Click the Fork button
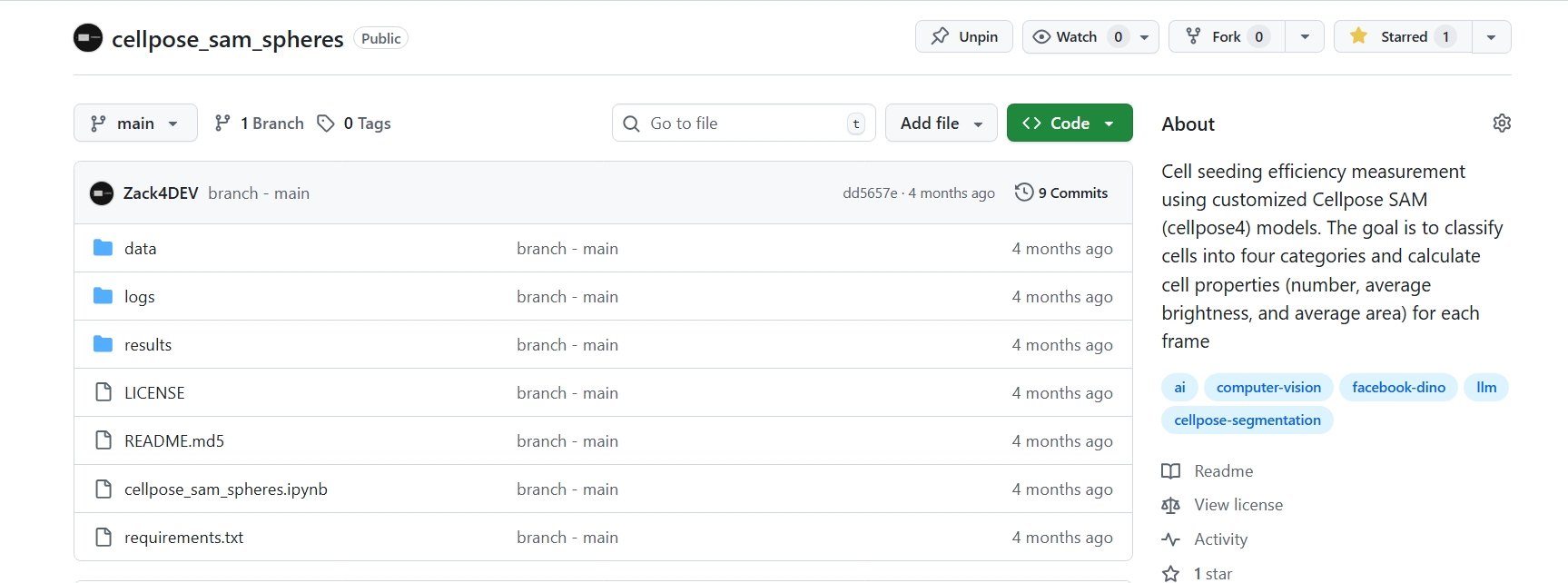The image size is (1568, 583). coord(1227,36)
